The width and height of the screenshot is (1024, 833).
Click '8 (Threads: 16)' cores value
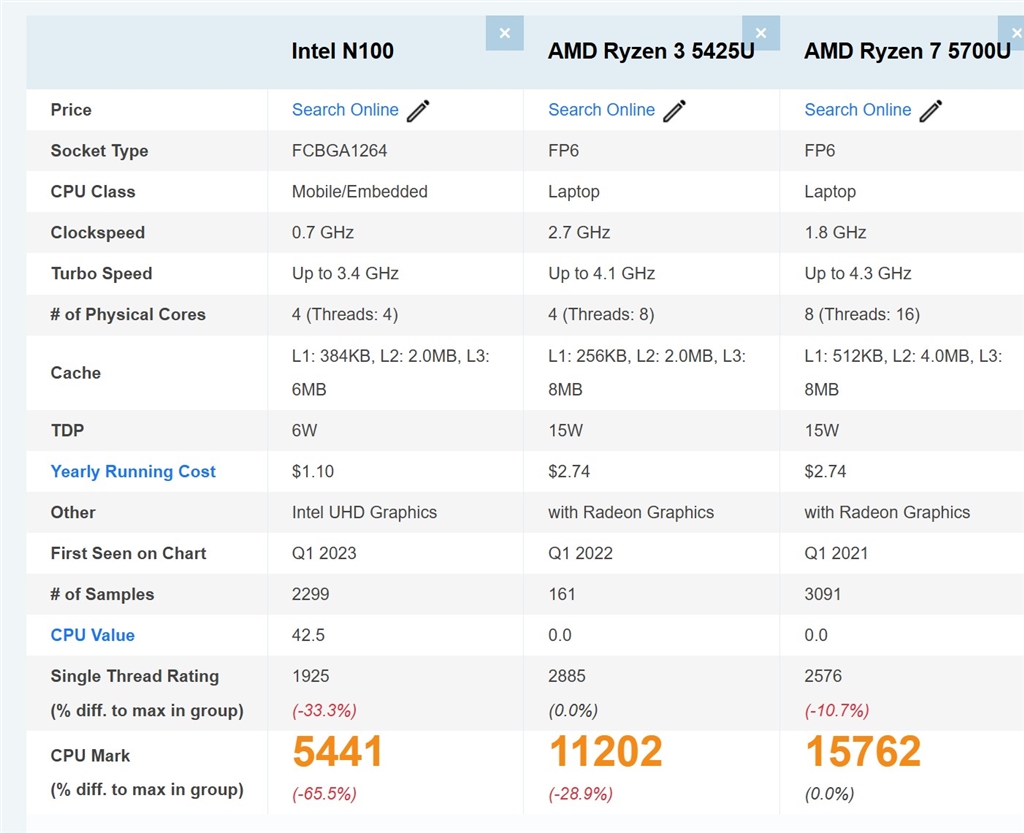pyautogui.click(x=862, y=315)
